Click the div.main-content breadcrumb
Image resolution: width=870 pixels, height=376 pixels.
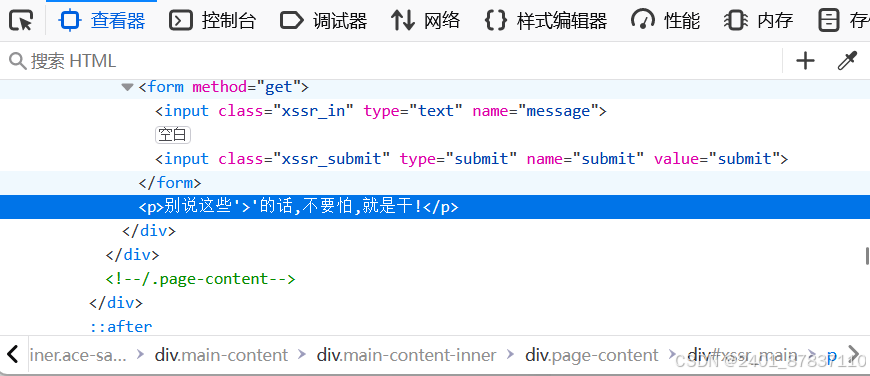click(221, 355)
